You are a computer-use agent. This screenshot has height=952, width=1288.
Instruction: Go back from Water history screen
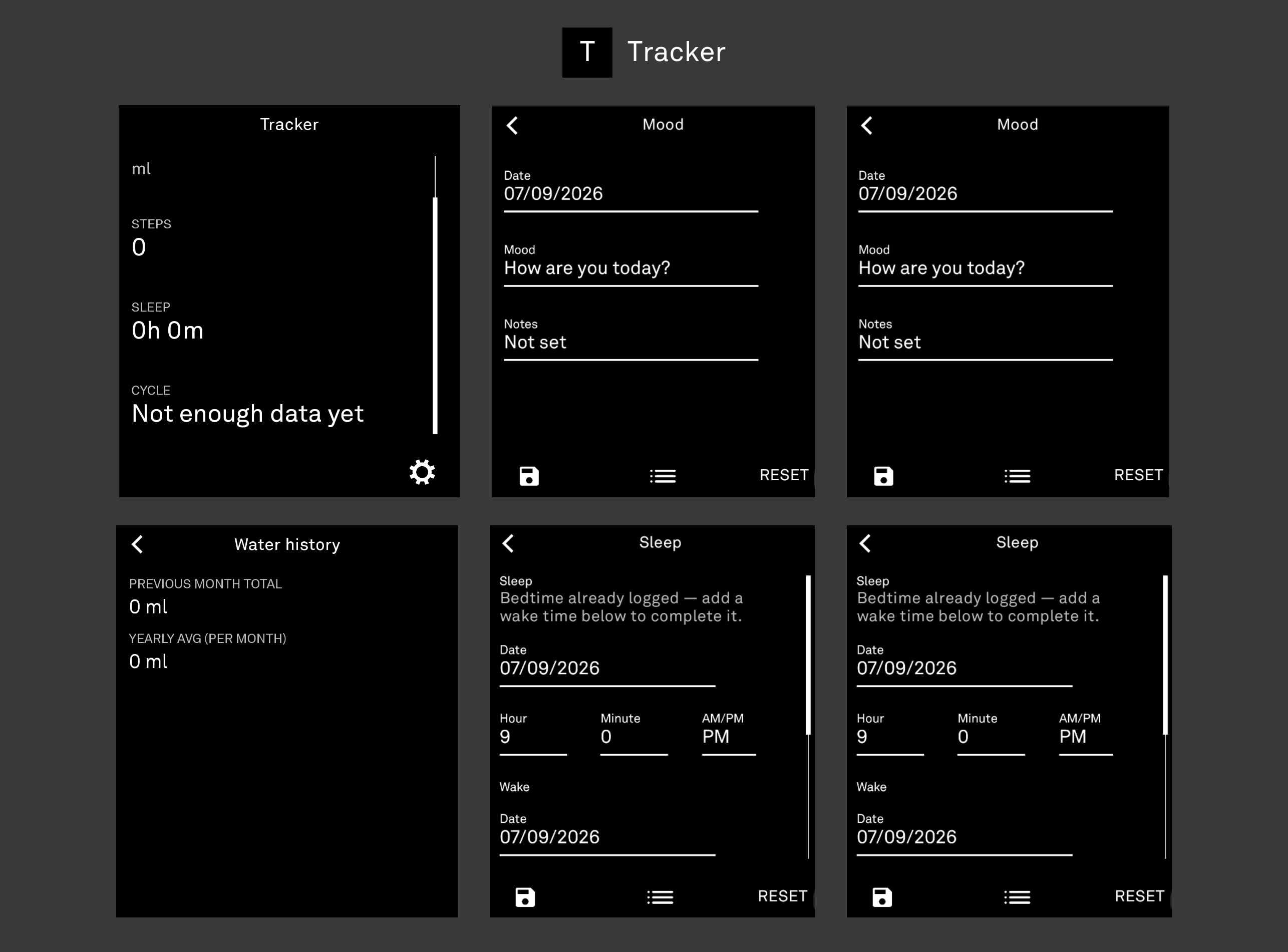pos(137,544)
